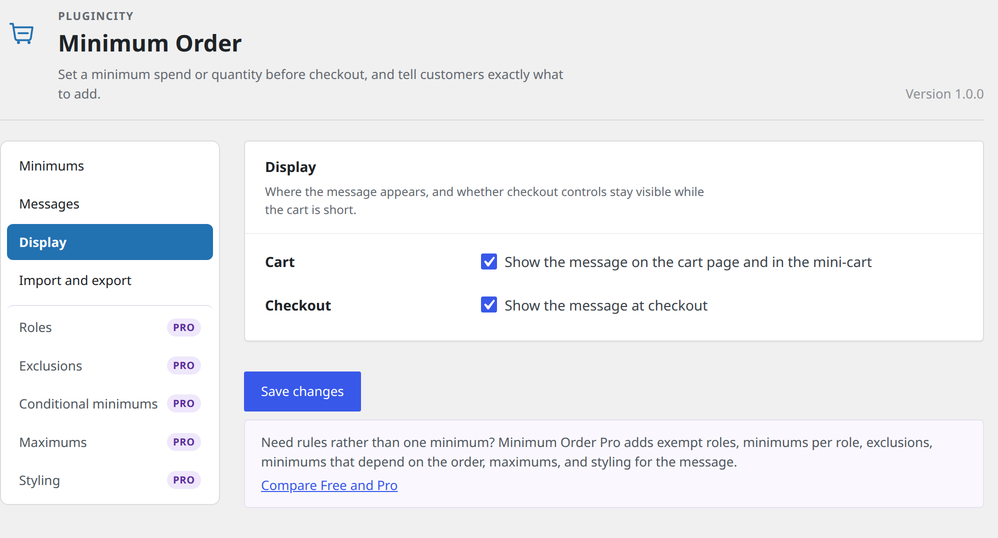Go to Import and export tab

109,280
